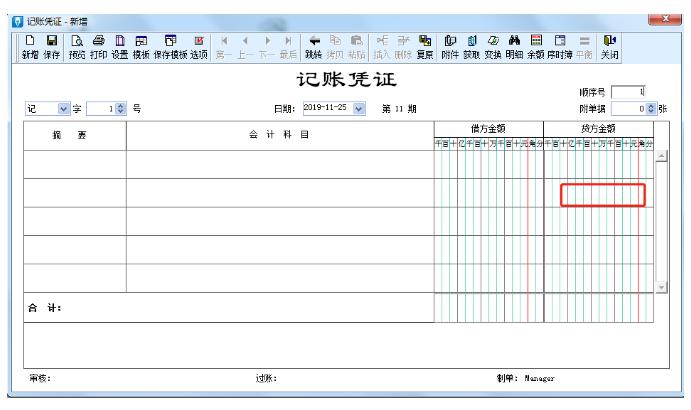Click the 合计 total label
Screen dimensions: 691x410
tap(44, 308)
